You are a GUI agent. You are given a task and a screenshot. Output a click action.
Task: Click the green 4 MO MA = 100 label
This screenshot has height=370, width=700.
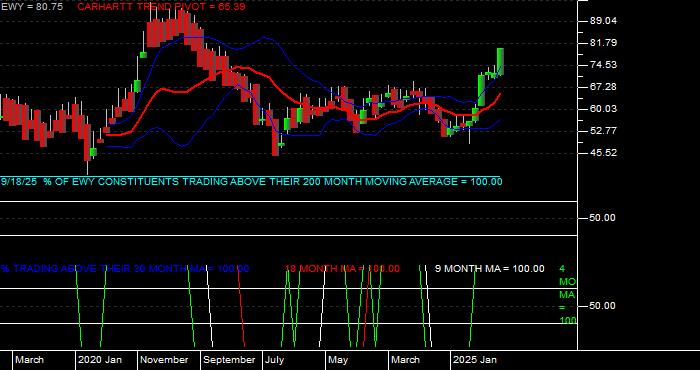click(567, 295)
